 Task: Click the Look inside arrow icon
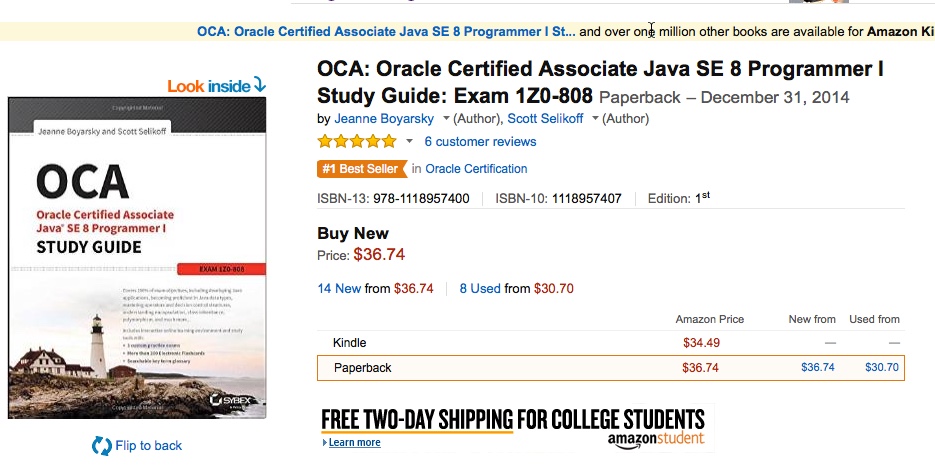260,85
